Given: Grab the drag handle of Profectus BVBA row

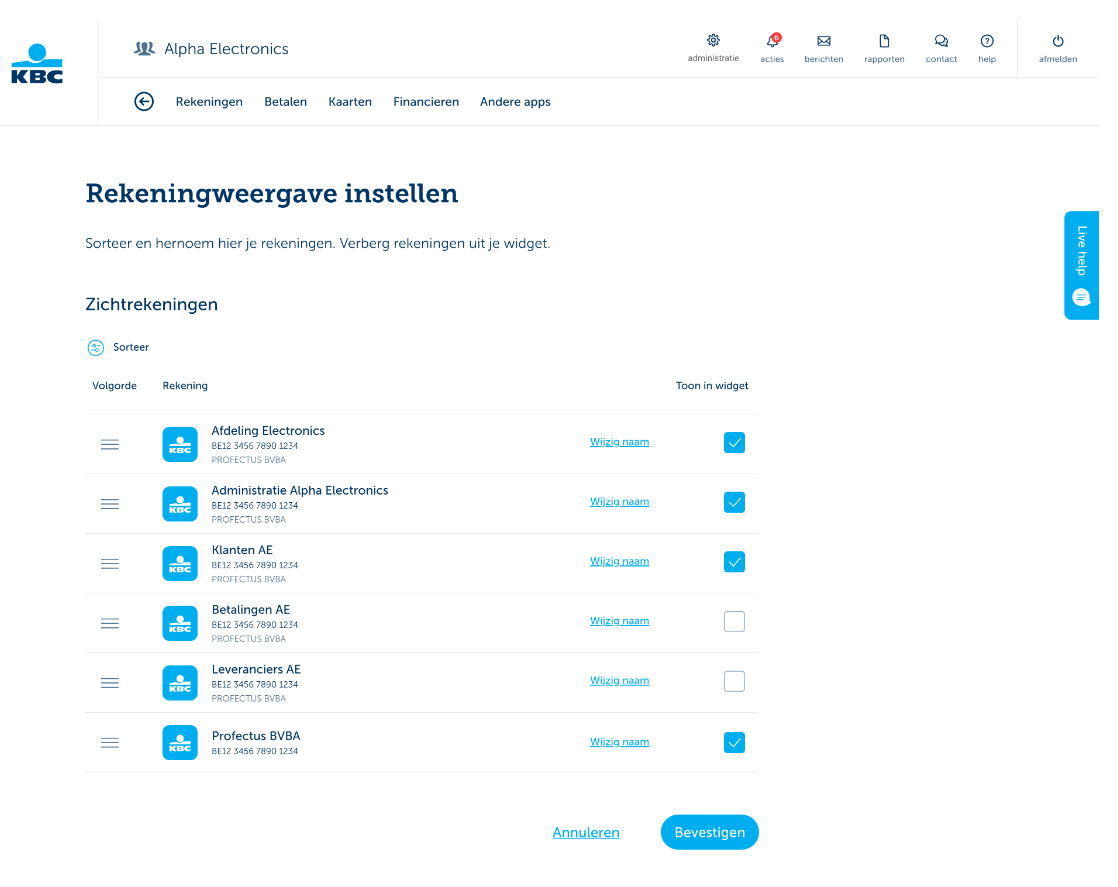Looking at the screenshot, I should [x=110, y=742].
